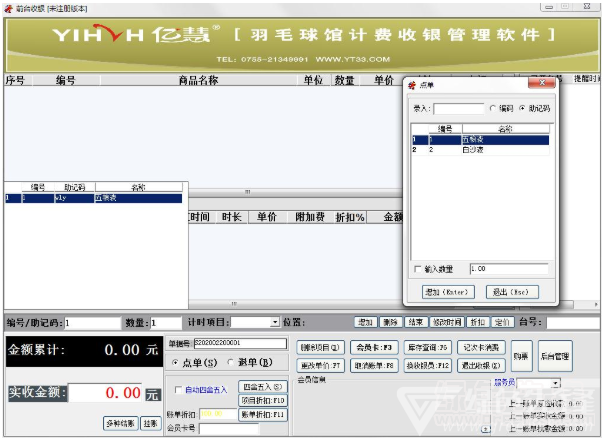Click the 商品名称 column header
The height and width of the screenshot is (440, 604).
[x=198, y=80]
